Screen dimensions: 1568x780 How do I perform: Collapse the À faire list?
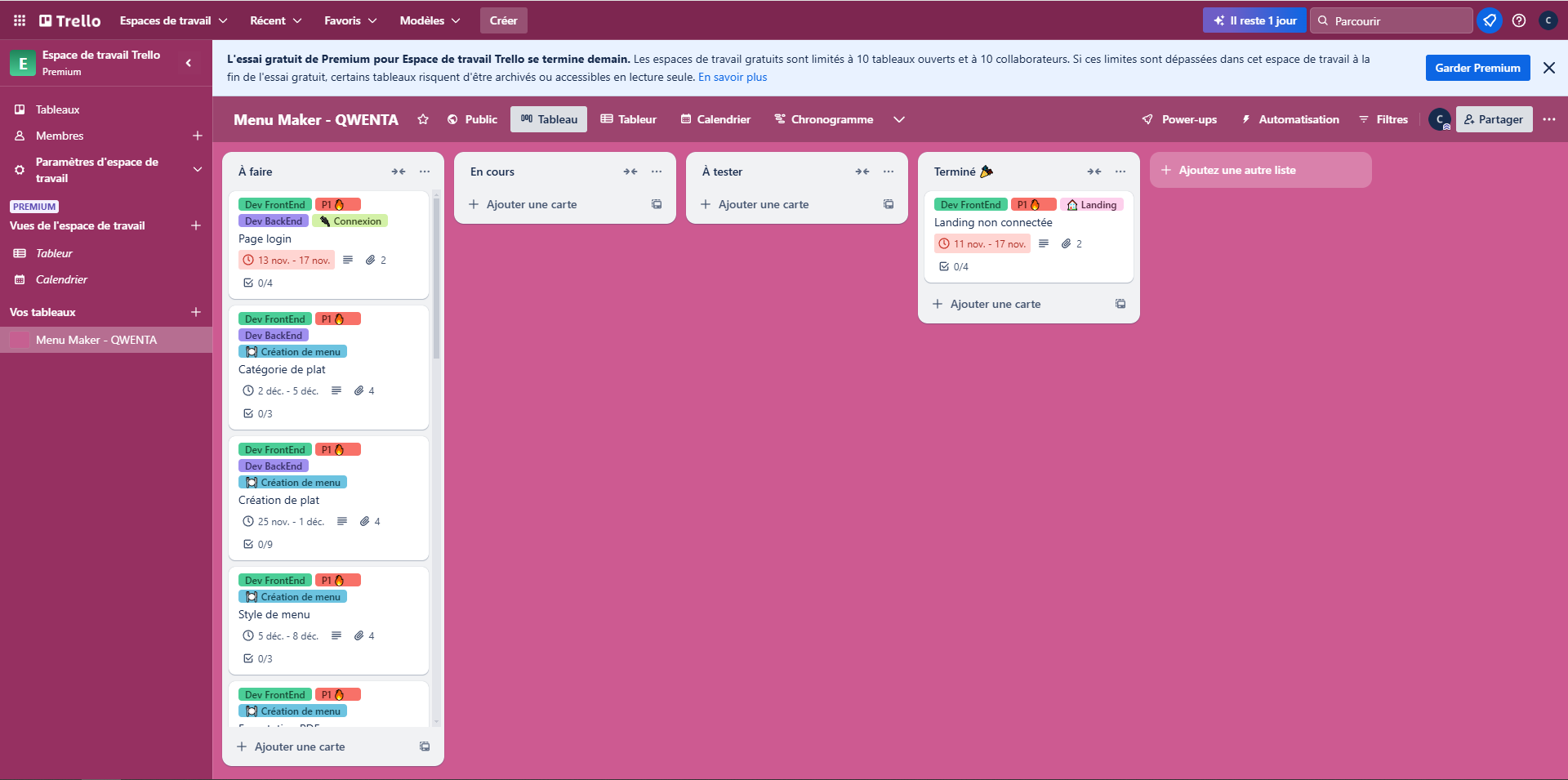pos(399,172)
